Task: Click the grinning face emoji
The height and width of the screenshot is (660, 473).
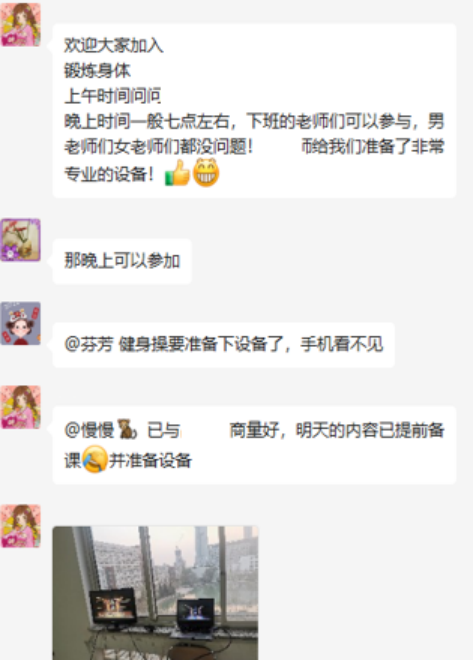Action: click(x=206, y=173)
